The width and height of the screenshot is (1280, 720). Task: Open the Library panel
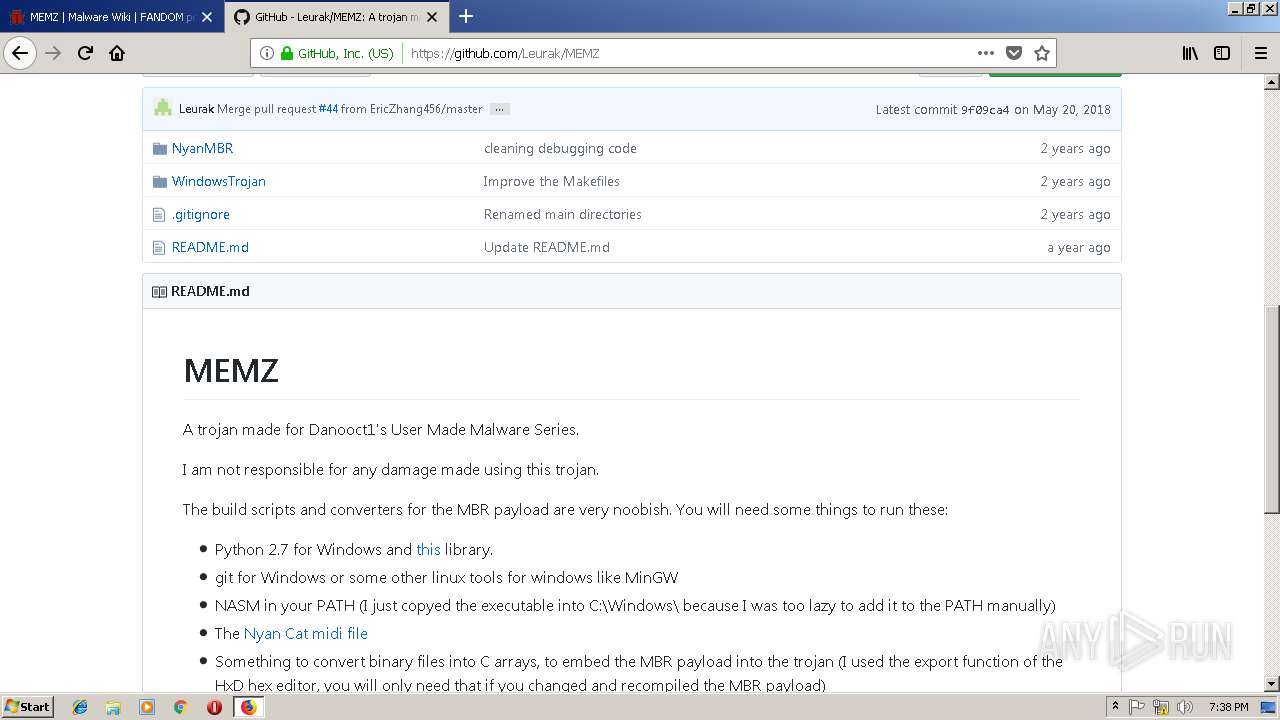1190,53
